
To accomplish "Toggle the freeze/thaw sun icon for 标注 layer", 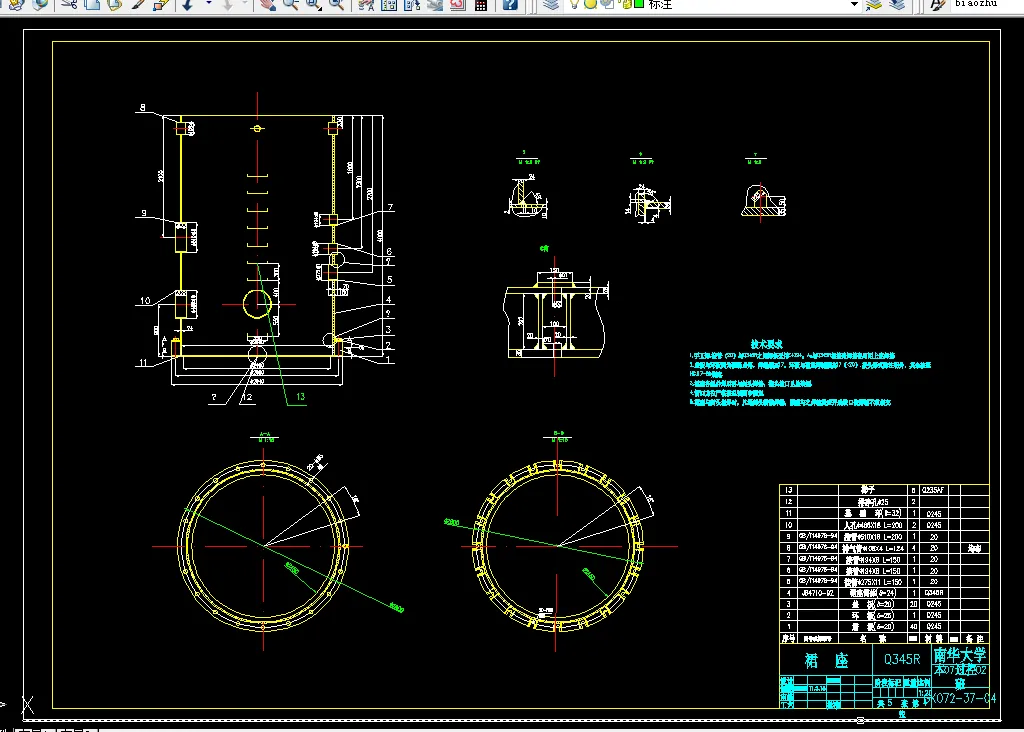I will (590, 4).
